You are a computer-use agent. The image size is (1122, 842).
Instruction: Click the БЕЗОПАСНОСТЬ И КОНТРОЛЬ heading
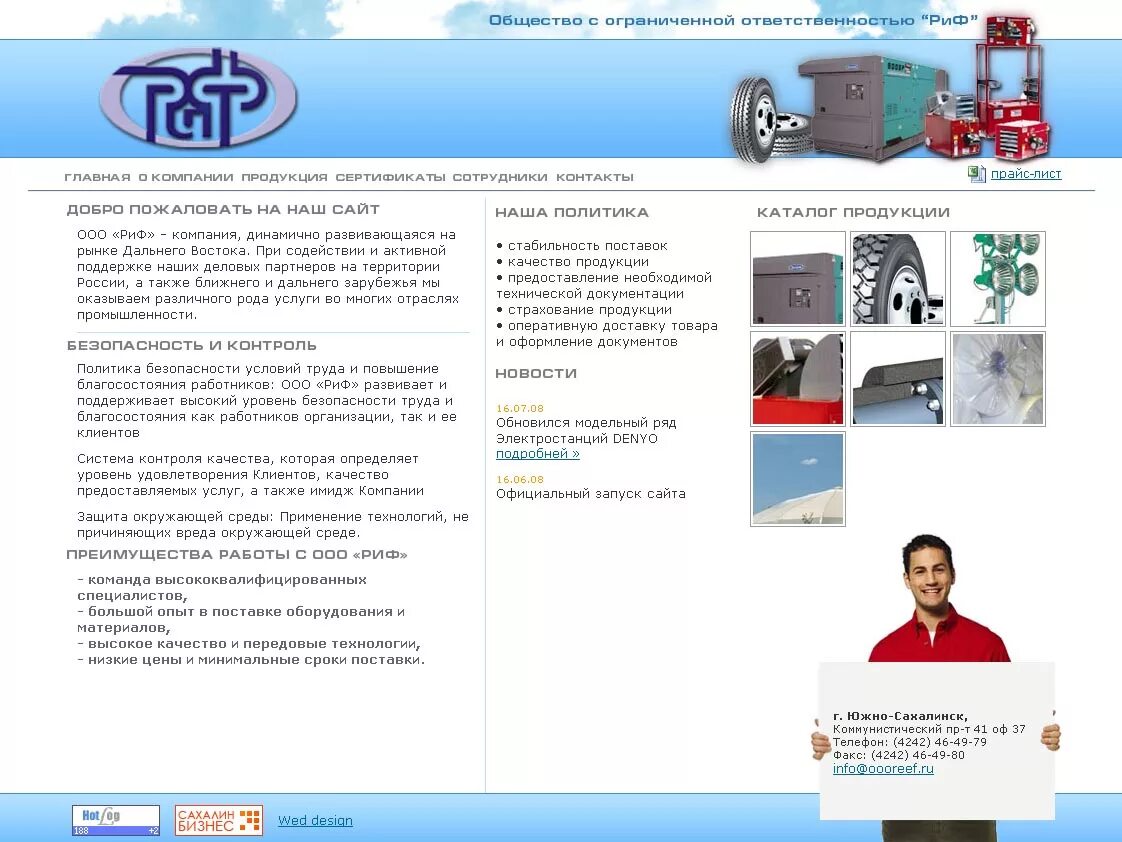[x=192, y=346]
